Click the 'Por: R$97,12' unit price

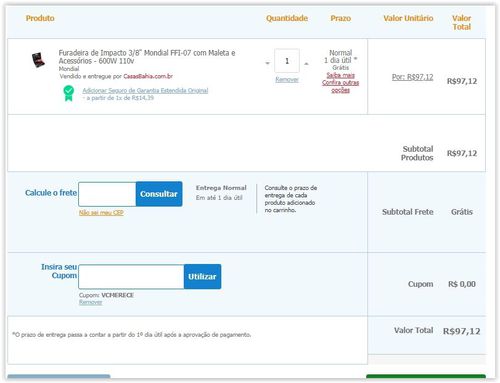pyautogui.click(x=412, y=77)
